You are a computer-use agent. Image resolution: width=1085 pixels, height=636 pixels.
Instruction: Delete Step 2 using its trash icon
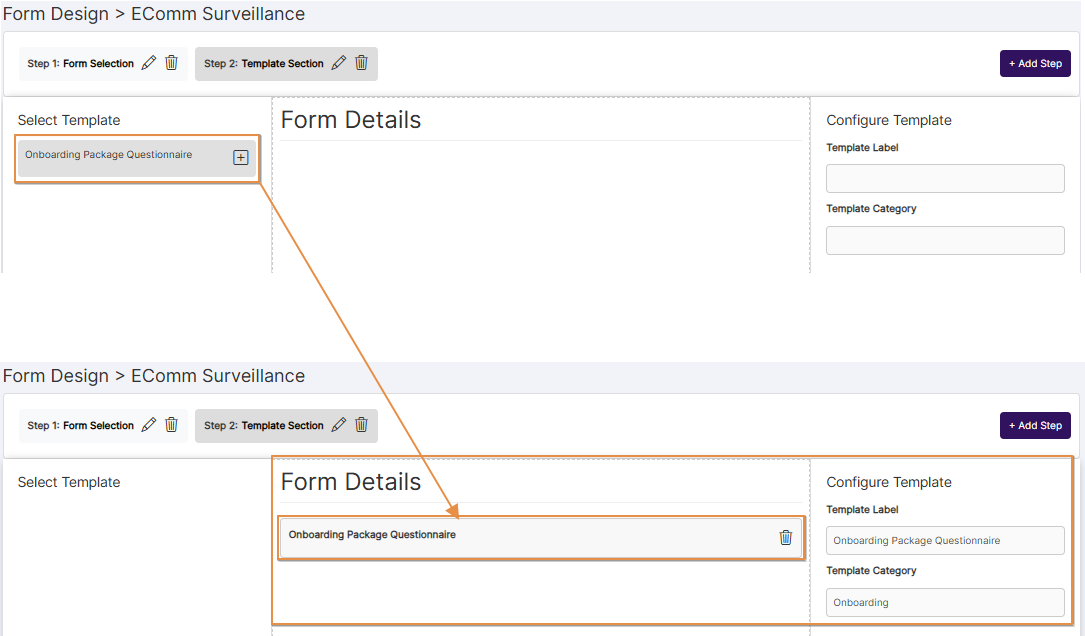pos(361,63)
